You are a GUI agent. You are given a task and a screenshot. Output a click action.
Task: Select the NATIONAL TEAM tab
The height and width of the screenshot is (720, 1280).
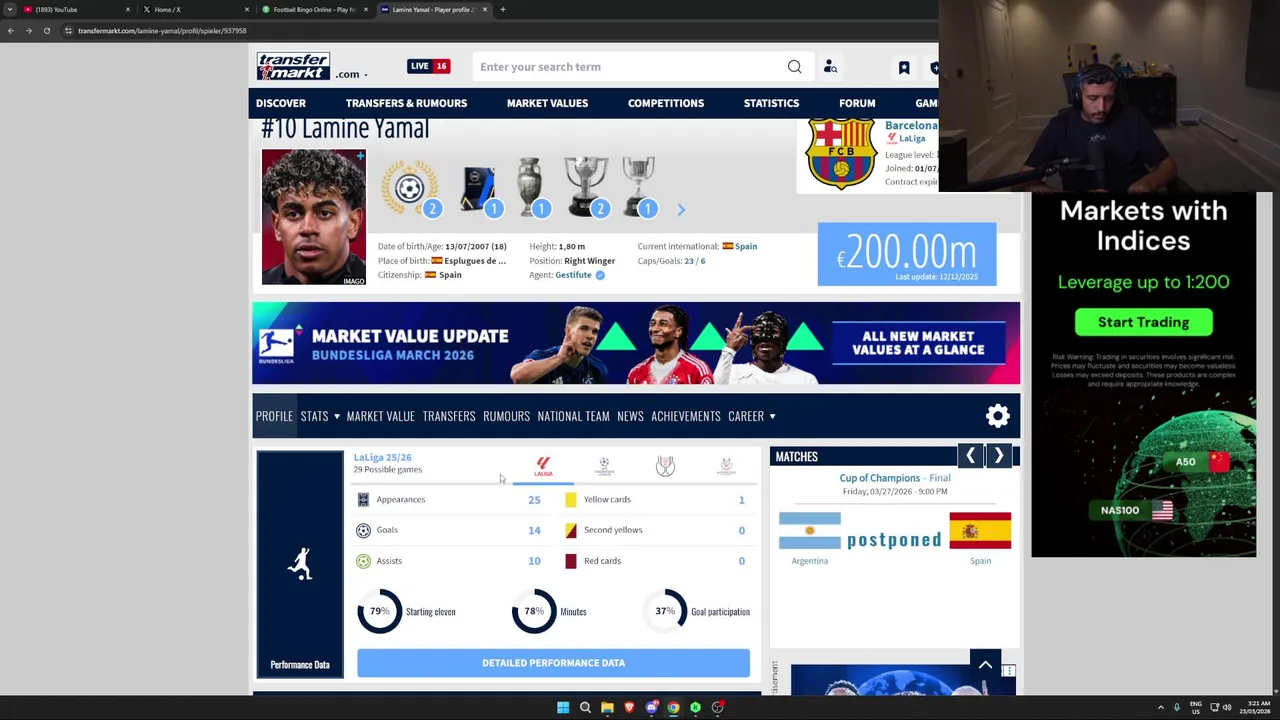573,416
